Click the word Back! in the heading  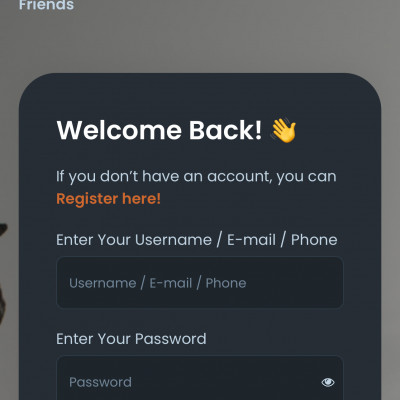click(226, 130)
